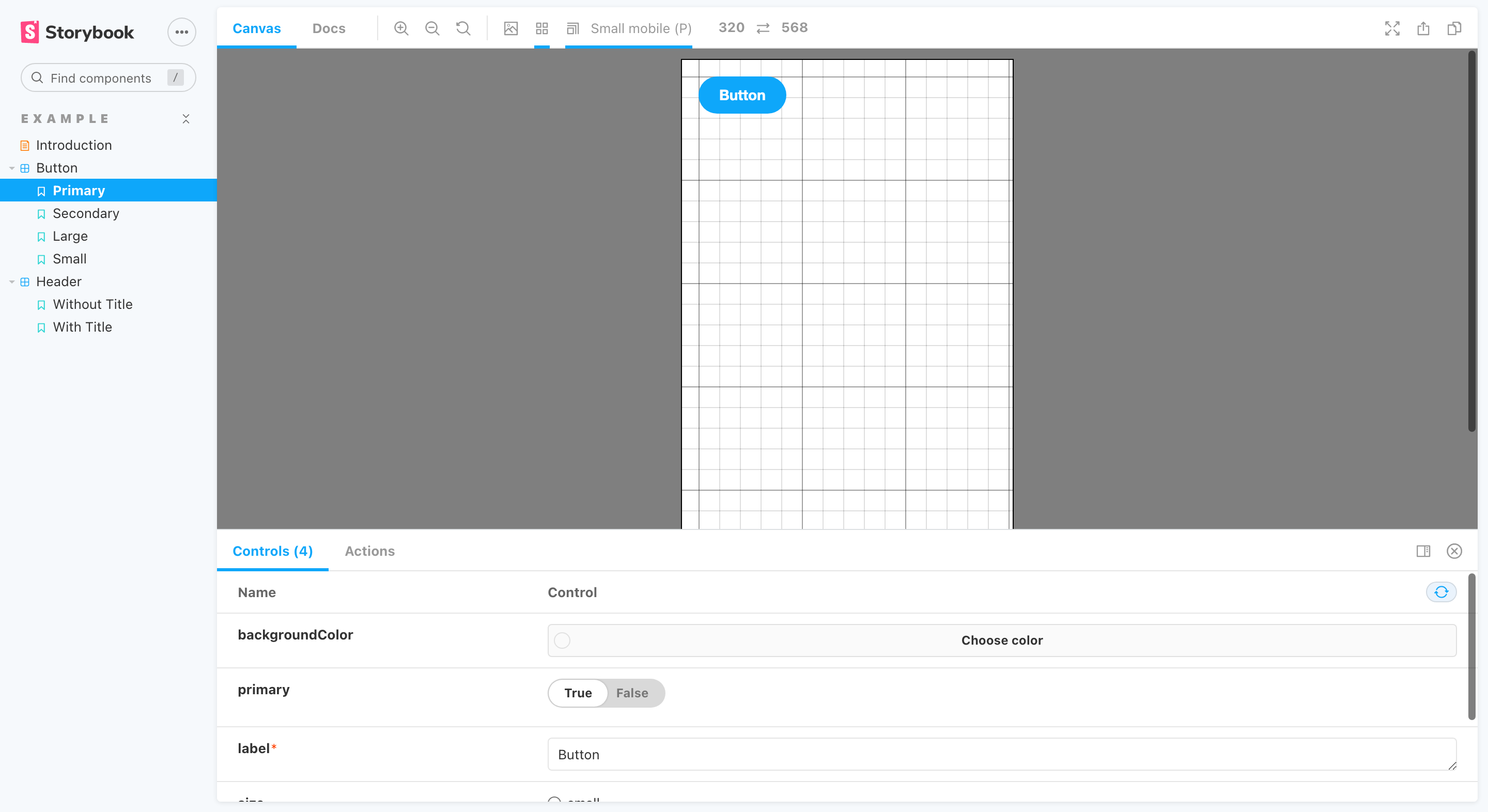Hide the addons panel with circled X
This screenshot has height=812, width=1488.
(x=1454, y=551)
